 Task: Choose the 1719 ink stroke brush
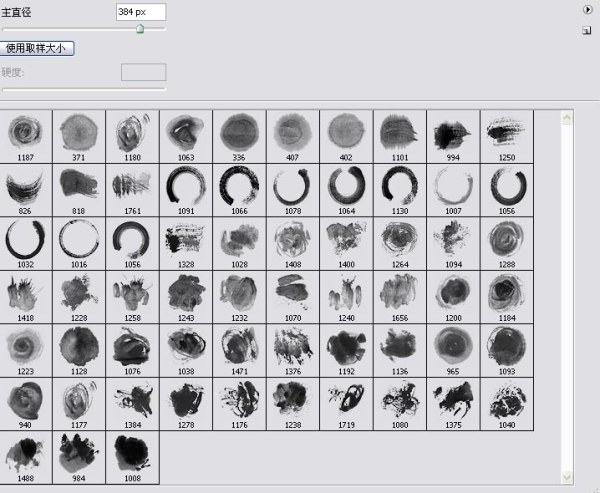[346, 400]
